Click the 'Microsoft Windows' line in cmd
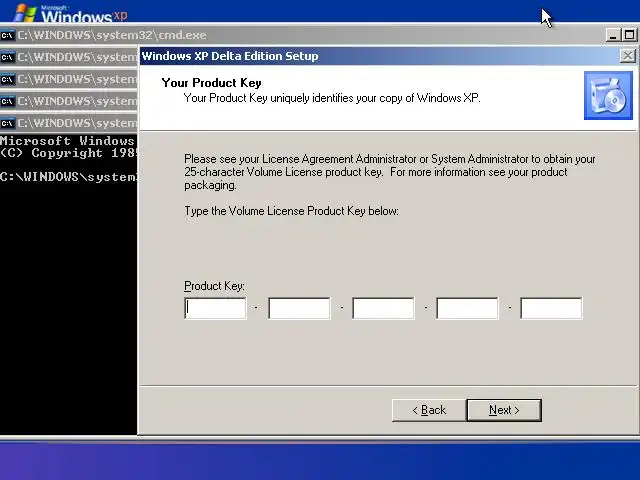This screenshot has width=640, height=480. click(x=68, y=141)
